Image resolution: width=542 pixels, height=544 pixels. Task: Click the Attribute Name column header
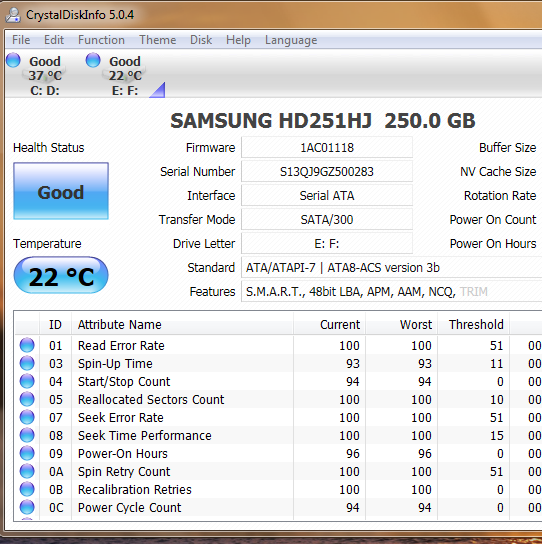(183, 324)
